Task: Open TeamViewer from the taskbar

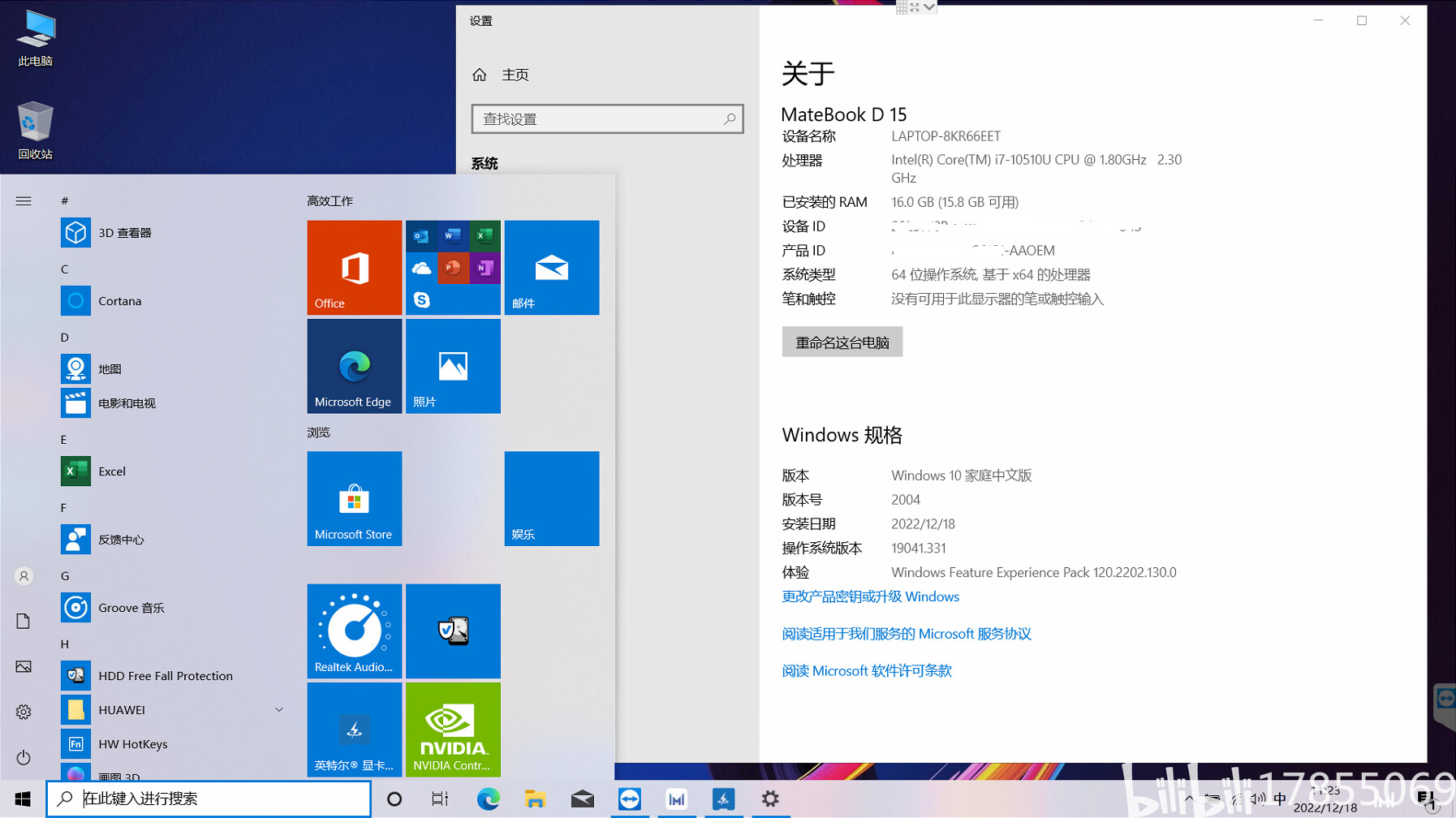Action: pyautogui.click(x=629, y=799)
